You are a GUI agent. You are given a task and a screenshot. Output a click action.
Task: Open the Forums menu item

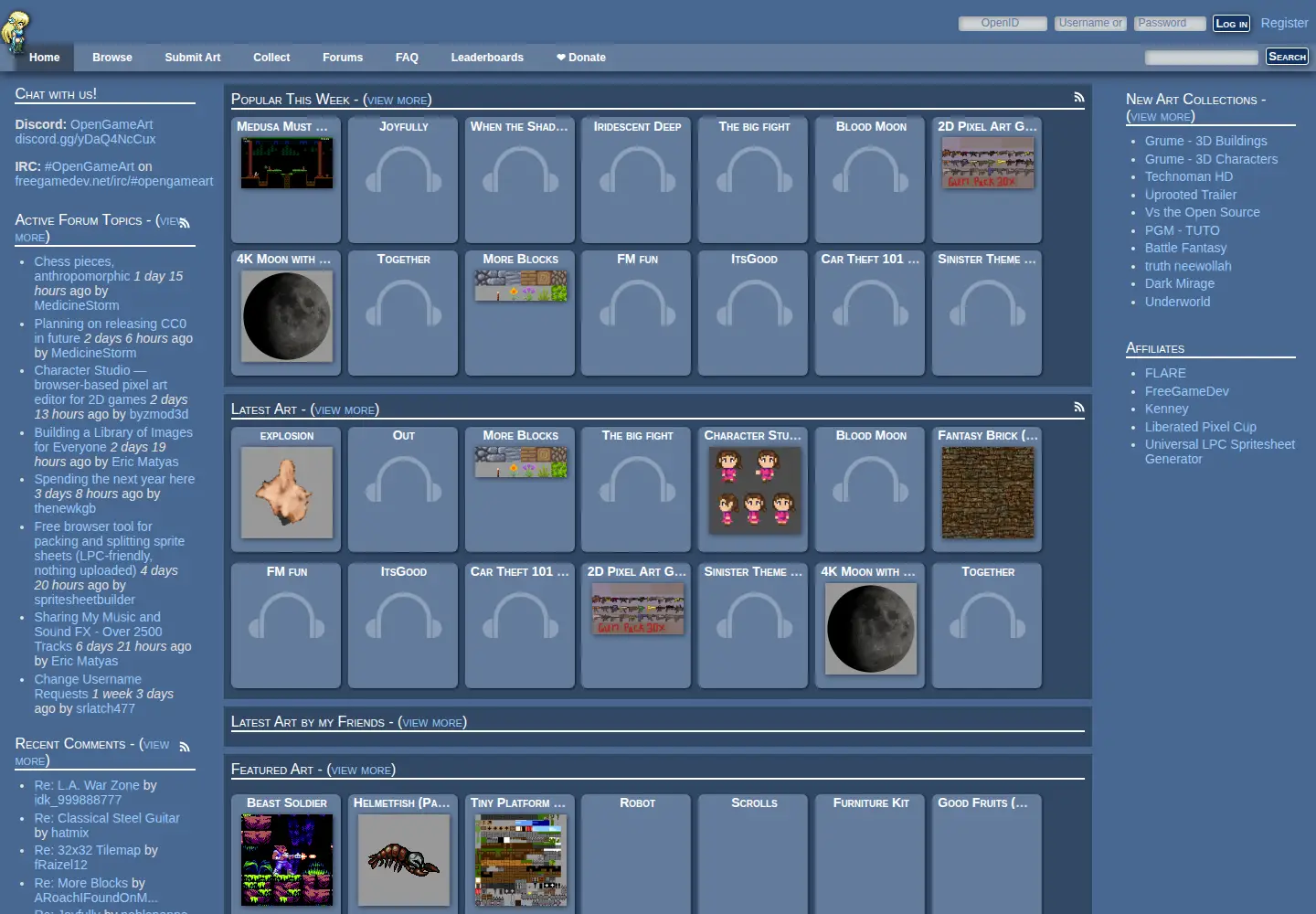(343, 58)
